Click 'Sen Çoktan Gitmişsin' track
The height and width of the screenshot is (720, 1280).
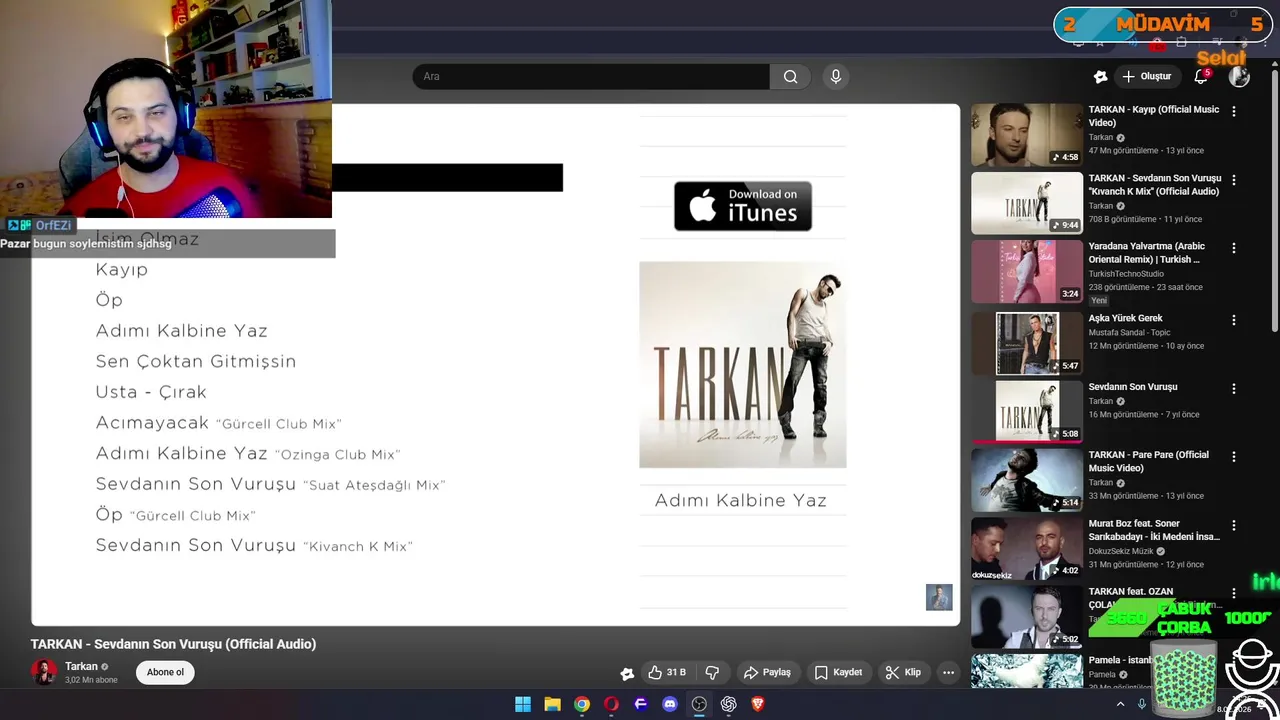tap(196, 361)
